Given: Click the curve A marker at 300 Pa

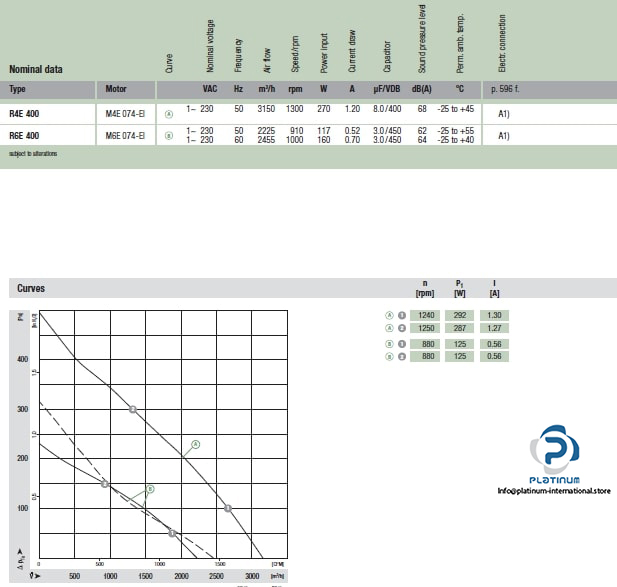Looking at the screenshot, I should [x=133, y=409].
